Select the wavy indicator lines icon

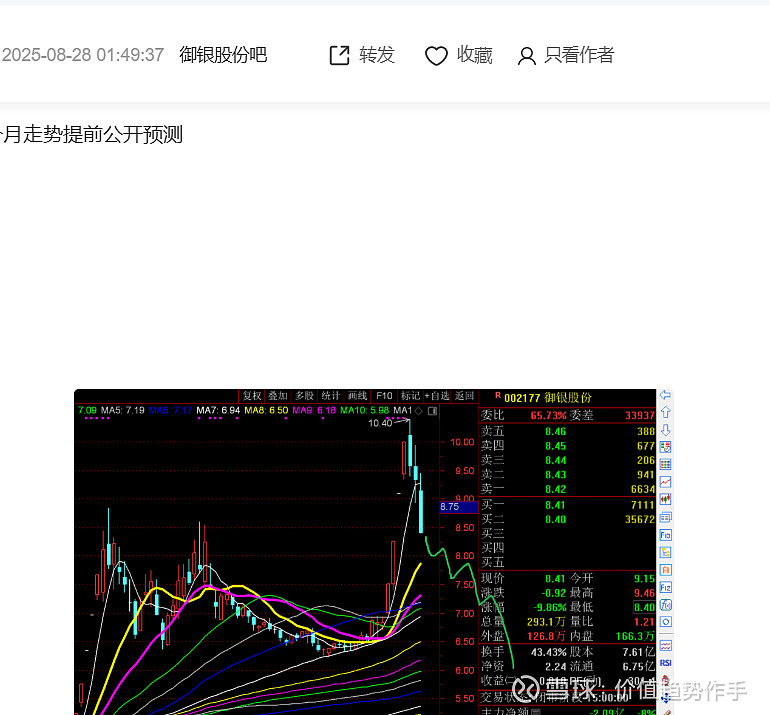pyautogui.click(x=665, y=645)
